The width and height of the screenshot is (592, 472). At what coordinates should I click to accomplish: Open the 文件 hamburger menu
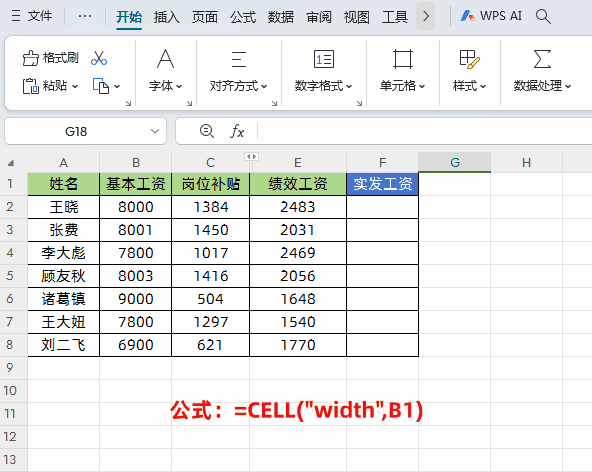pos(32,16)
